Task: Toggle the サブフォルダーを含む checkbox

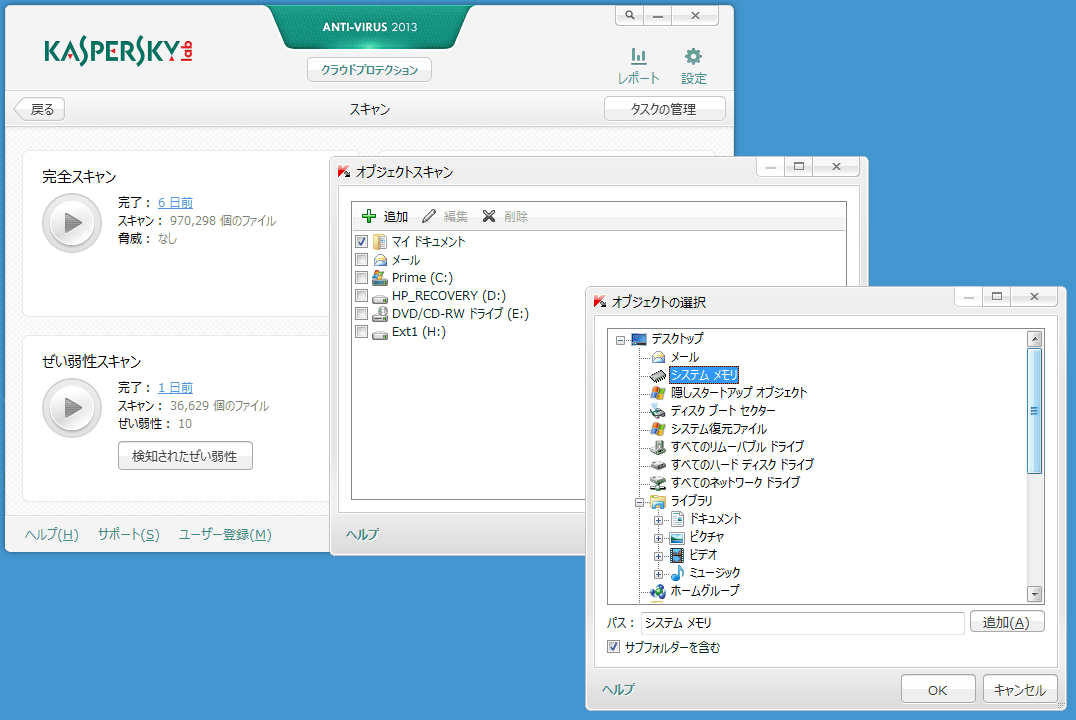Action: pos(613,647)
